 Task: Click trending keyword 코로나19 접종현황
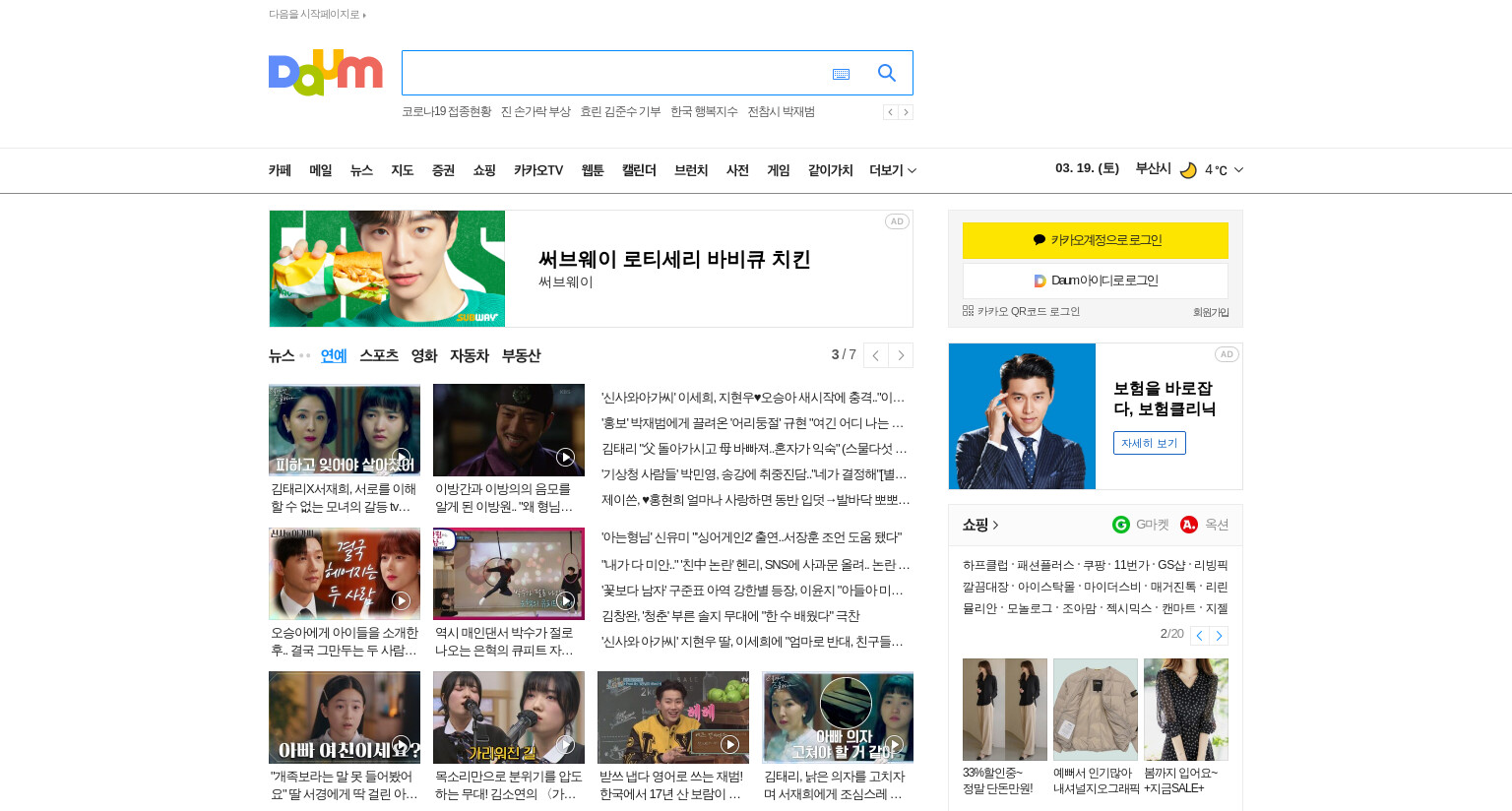pyautogui.click(x=446, y=111)
